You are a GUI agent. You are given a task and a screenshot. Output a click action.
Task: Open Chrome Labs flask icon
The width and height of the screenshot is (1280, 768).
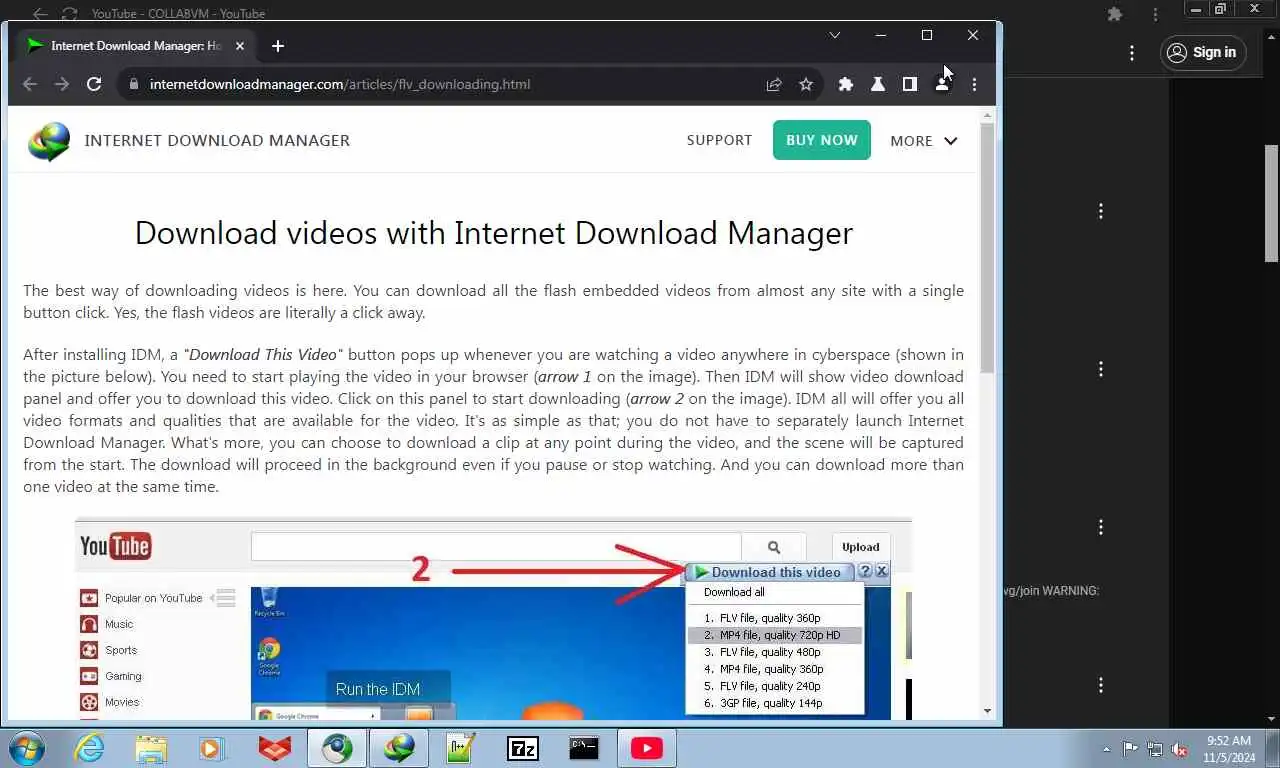878,84
